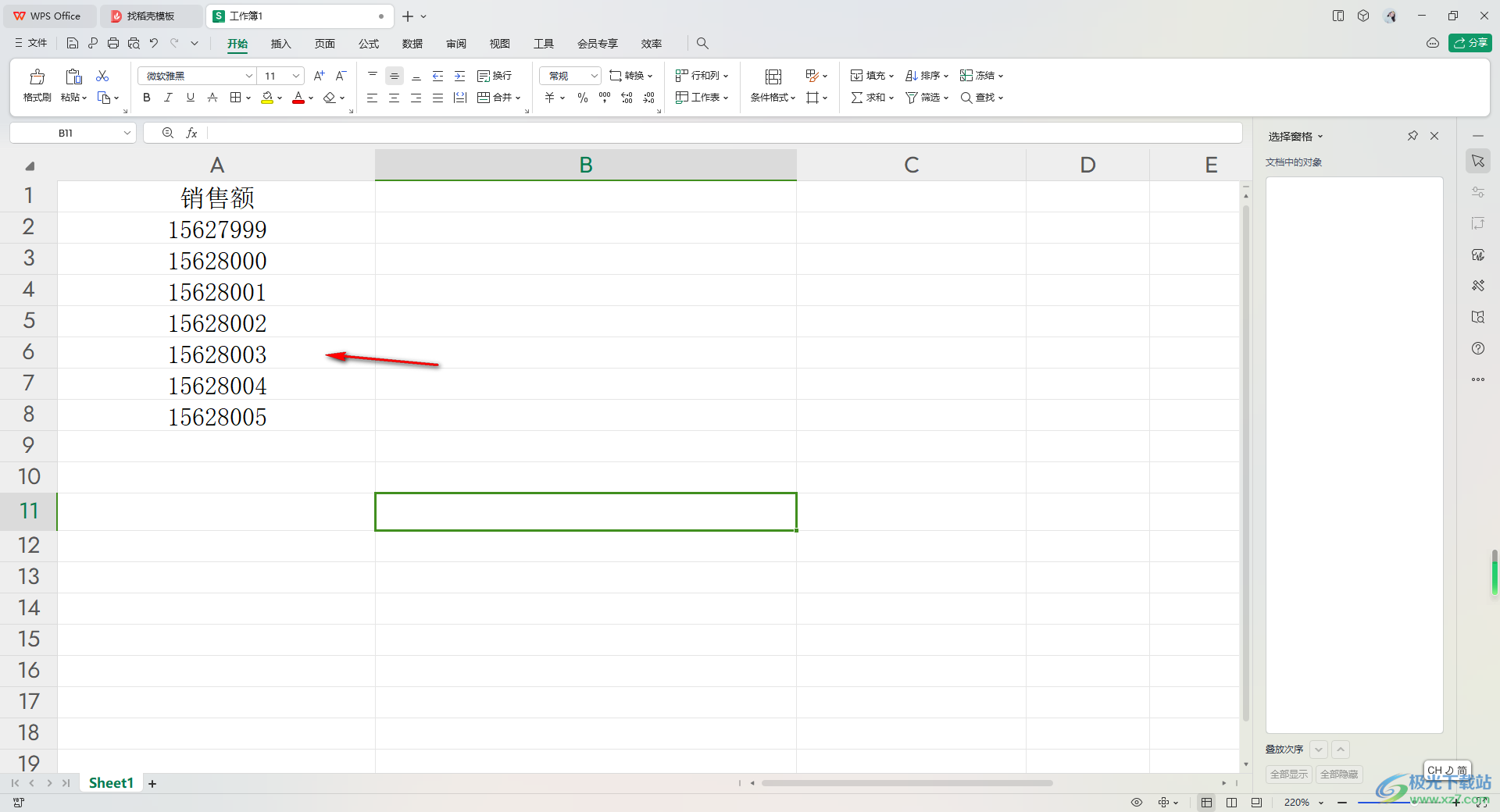Select cell A6 with 15628003
The width and height of the screenshot is (1500, 812).
click(x=216, y=353)
